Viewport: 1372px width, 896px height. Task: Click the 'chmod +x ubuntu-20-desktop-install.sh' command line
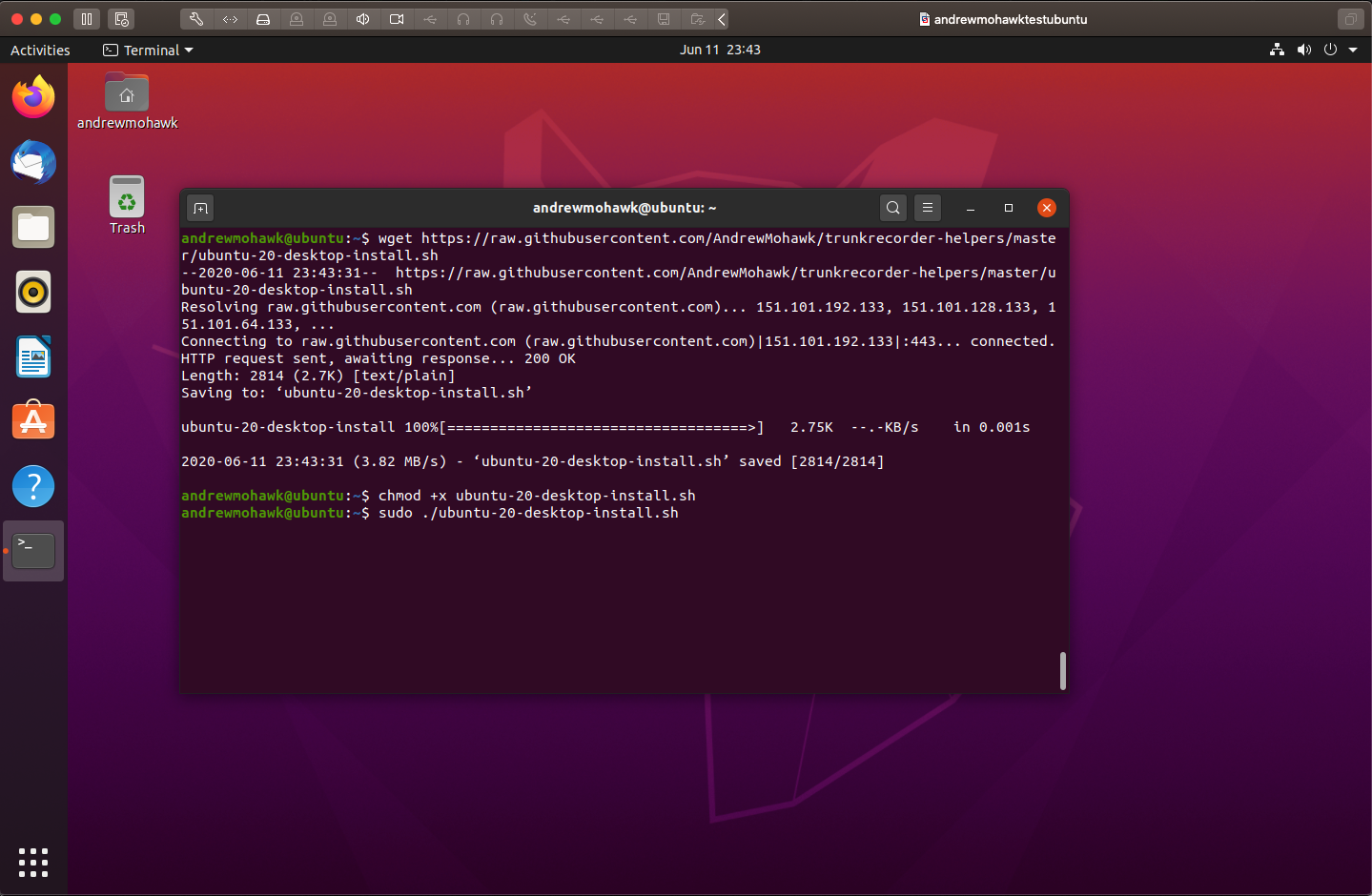click(x=537, y=496)
